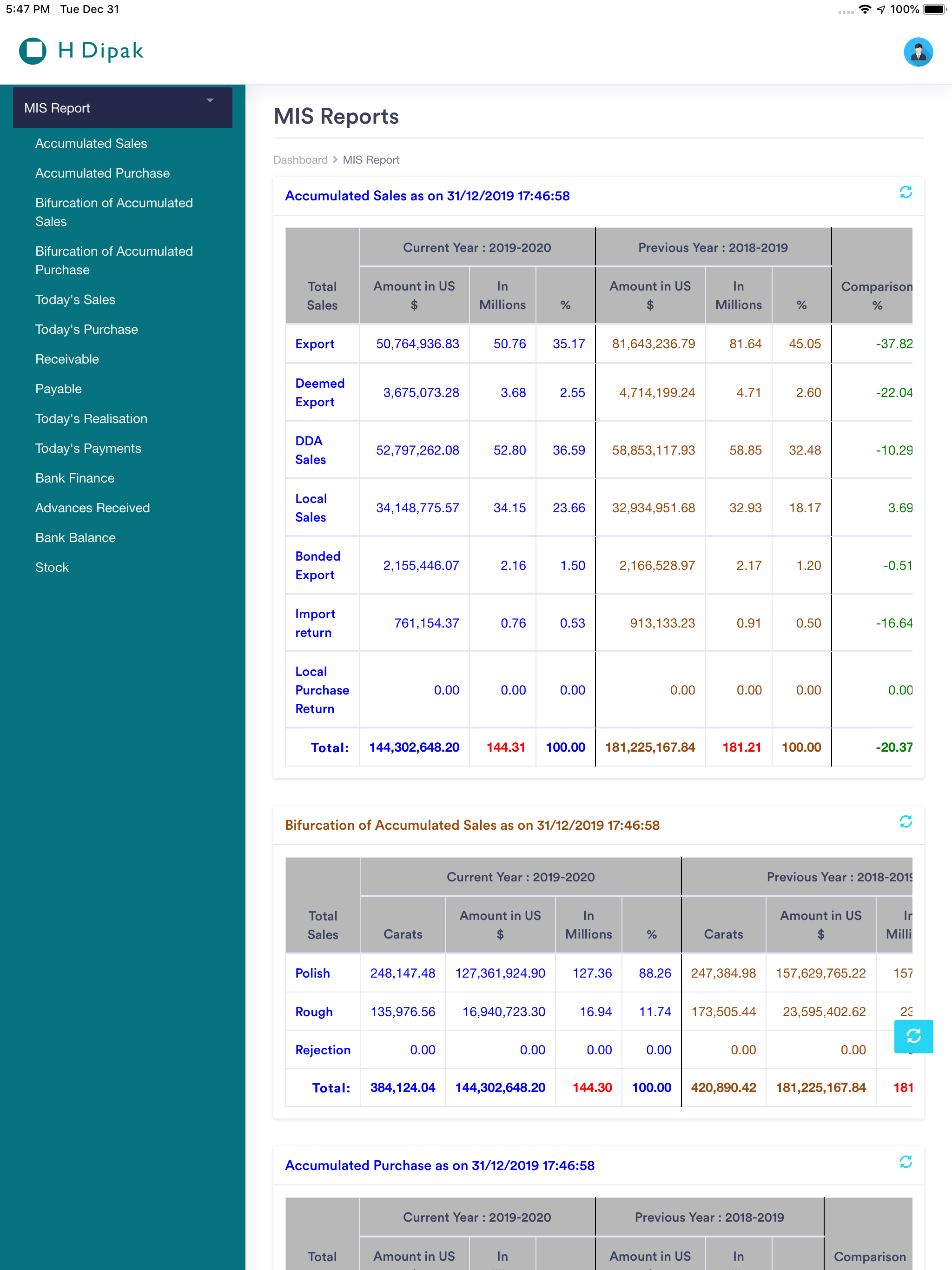This screenshot has width=952, height=1270.
Task: Click the H Dipak logo icon
Action: coord(33,51)
